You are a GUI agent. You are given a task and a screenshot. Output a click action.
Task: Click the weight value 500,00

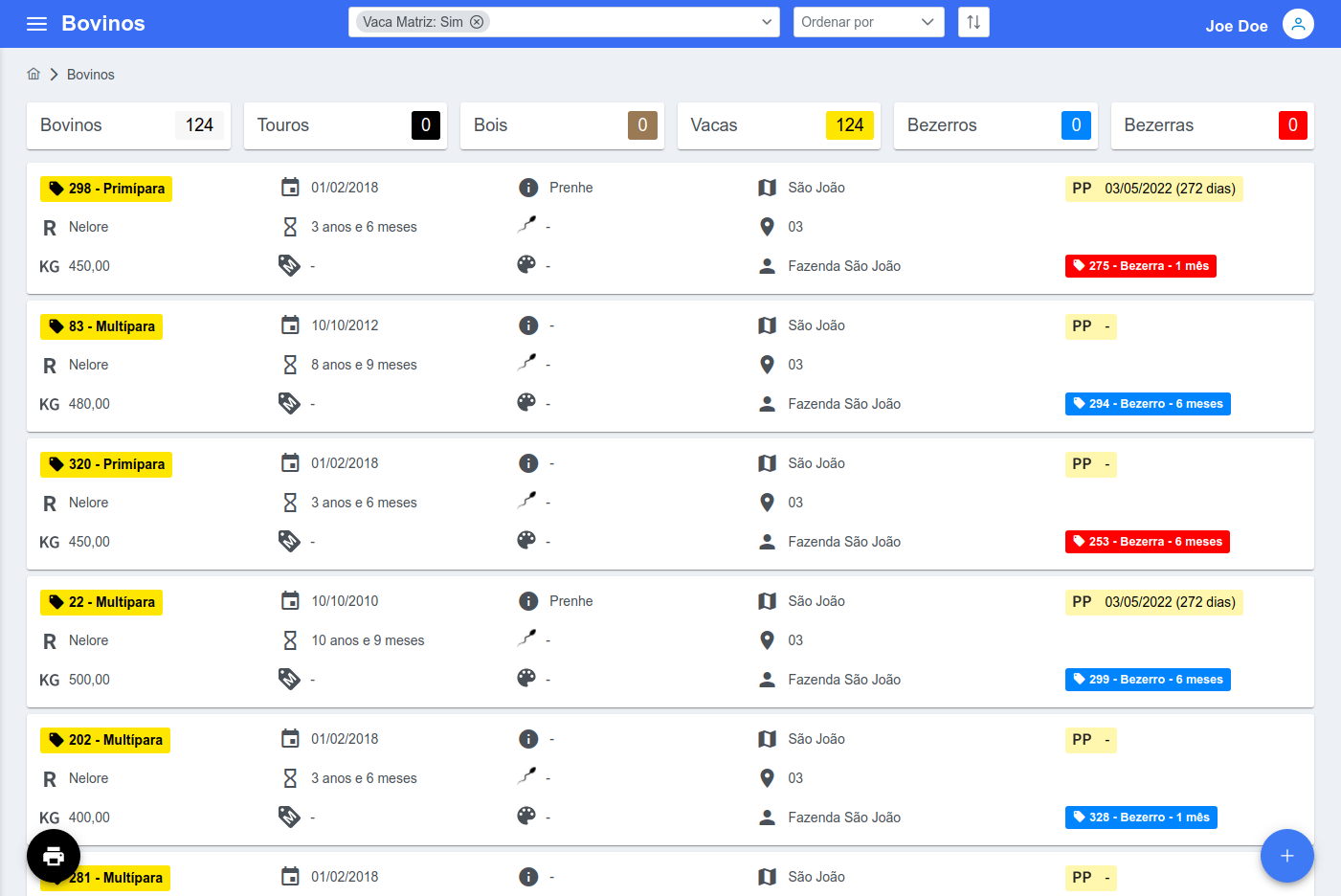(89, 680)
